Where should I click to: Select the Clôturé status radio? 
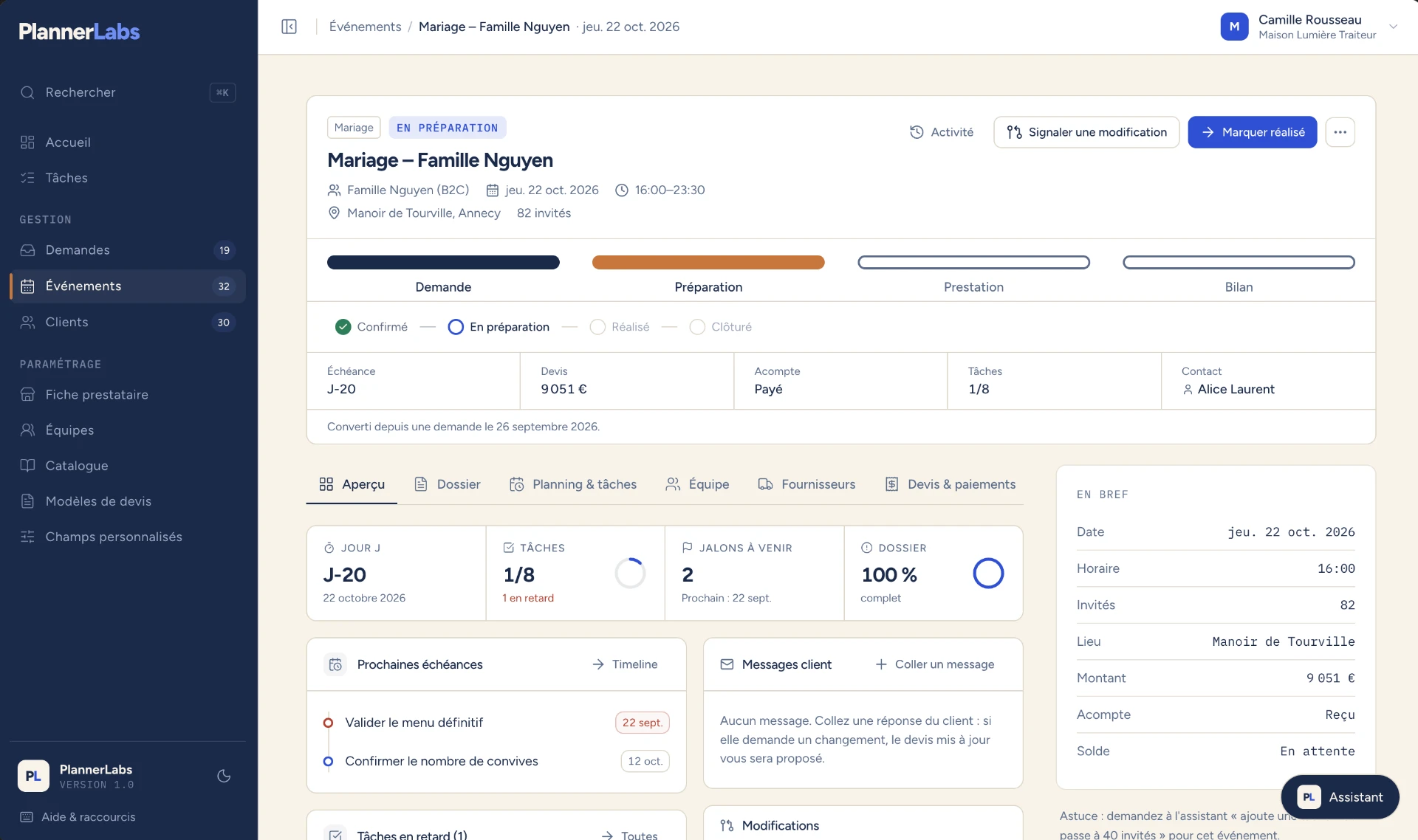697,327
